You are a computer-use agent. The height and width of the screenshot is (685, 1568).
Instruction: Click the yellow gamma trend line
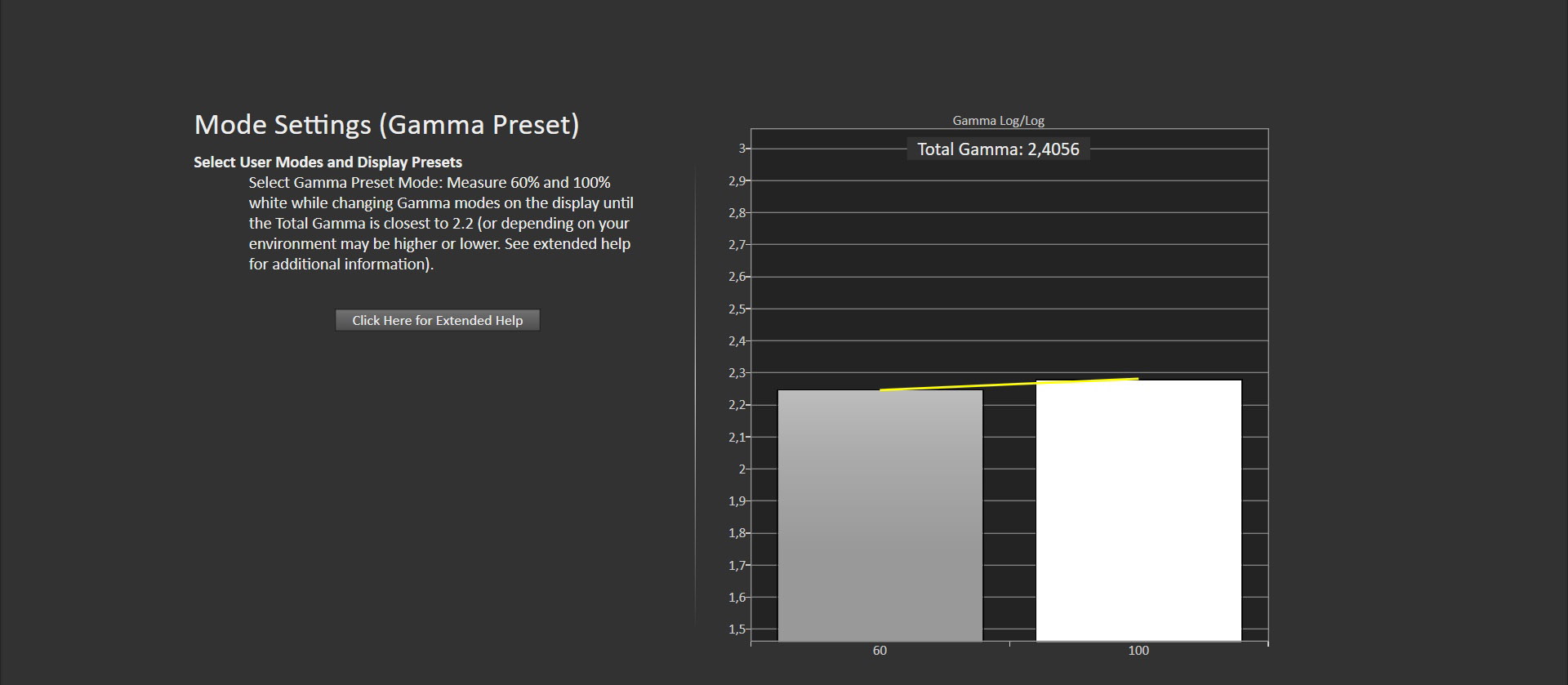pos(1009,384)
